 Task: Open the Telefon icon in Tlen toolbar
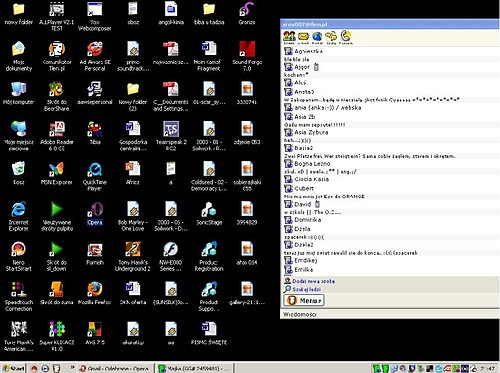click(346, 37)
